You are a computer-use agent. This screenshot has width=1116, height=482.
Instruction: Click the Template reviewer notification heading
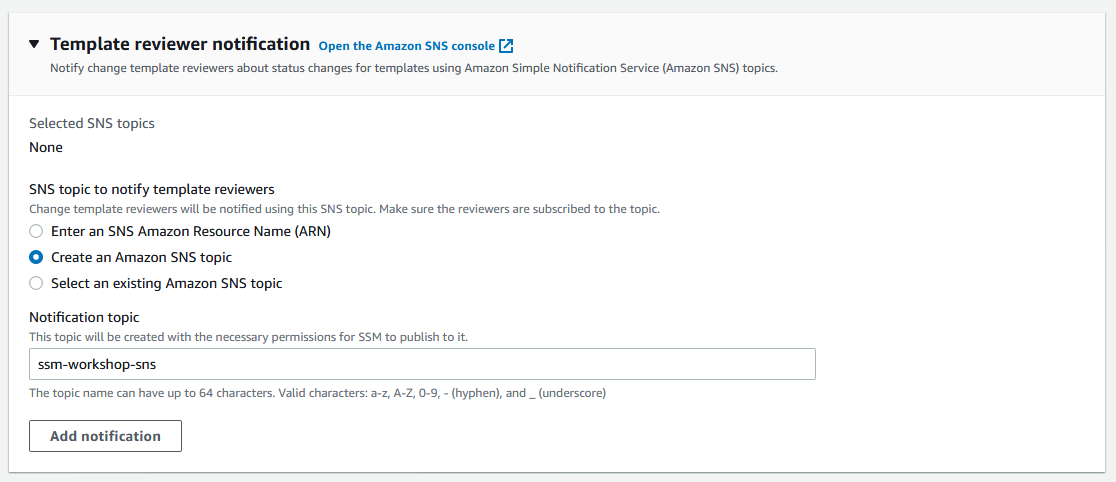[x=180, y=44]
